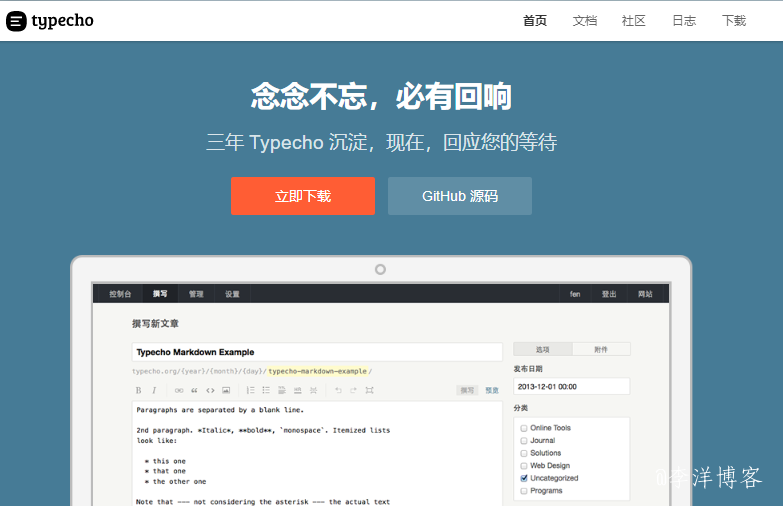Click the 发布日期 date input field
783x506 pixels.
[571, 386]
